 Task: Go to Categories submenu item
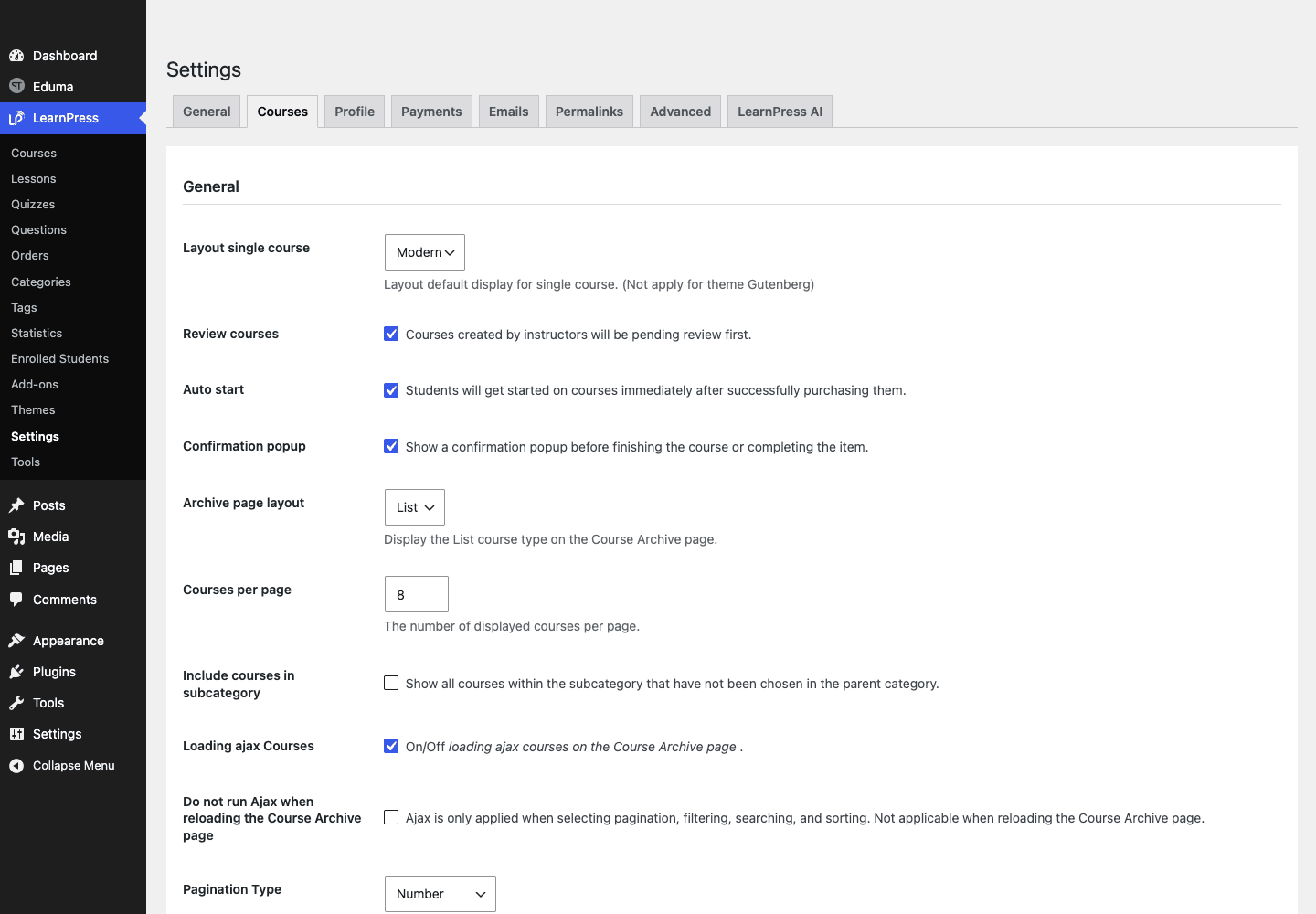pyautogui.click(x=73, y=282)
